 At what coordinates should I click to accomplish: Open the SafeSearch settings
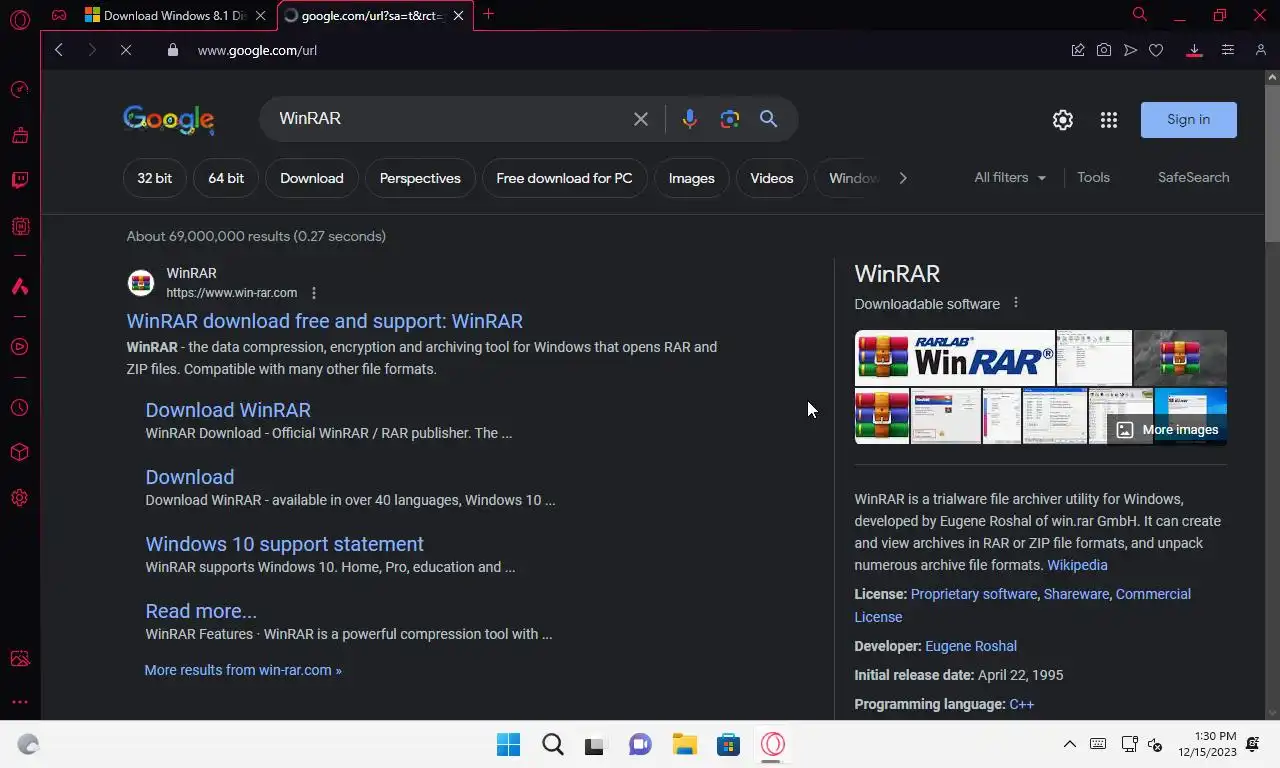[x=1194, y=177]
